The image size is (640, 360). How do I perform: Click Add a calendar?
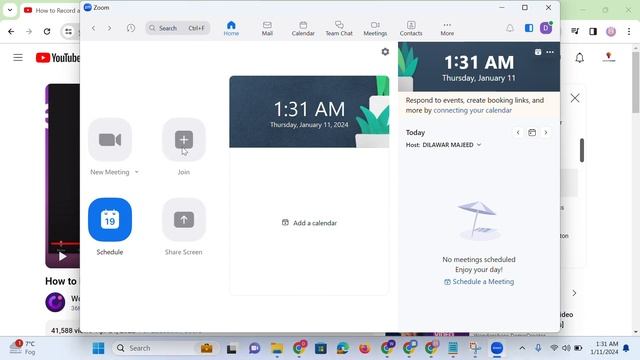pyautogui.click(x=309, y=223)
